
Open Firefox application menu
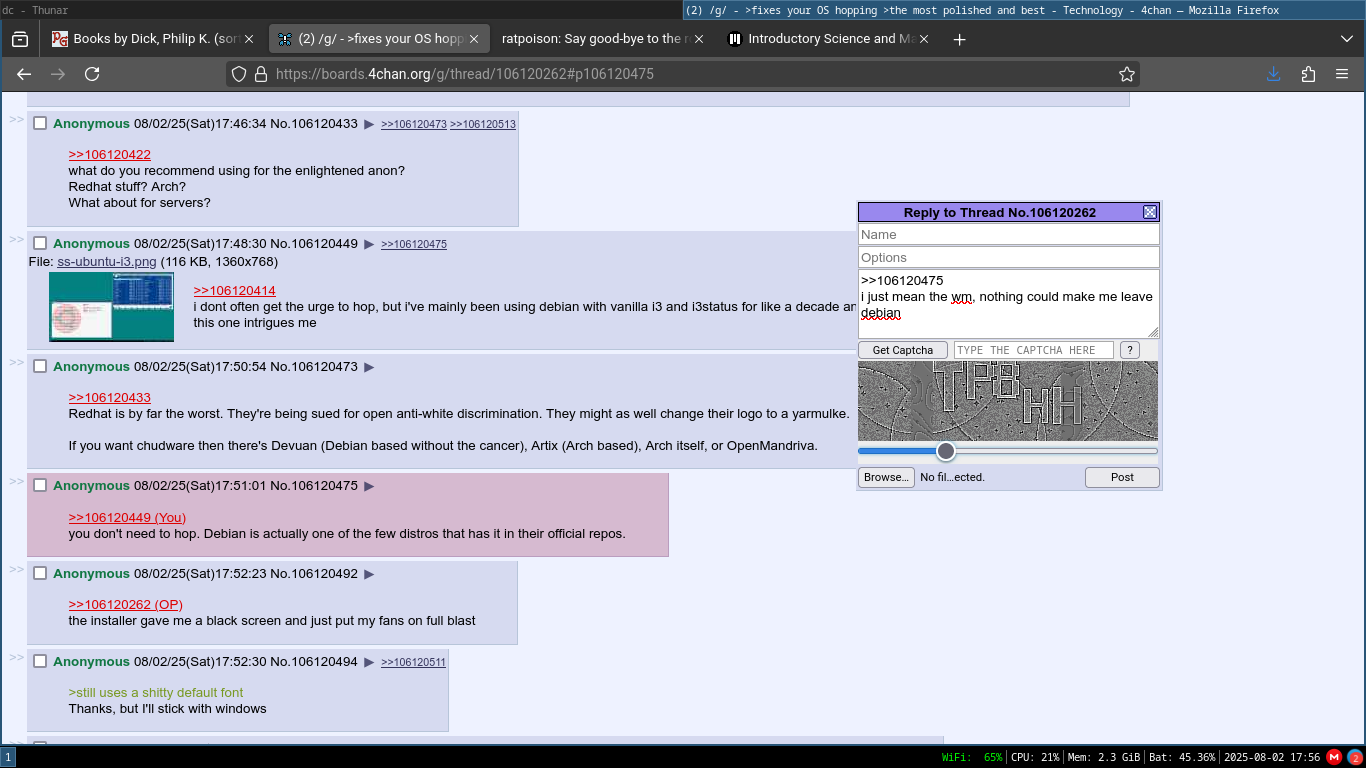(1342, 74)
